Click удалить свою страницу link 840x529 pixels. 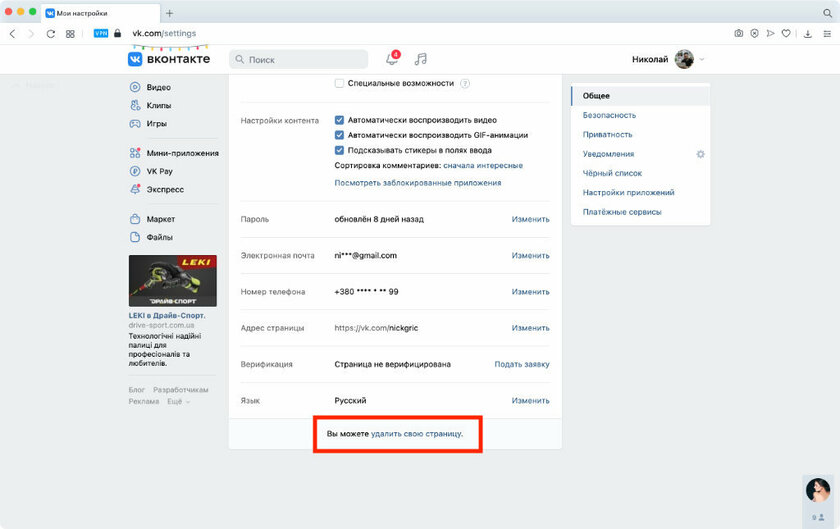(417, 434)
